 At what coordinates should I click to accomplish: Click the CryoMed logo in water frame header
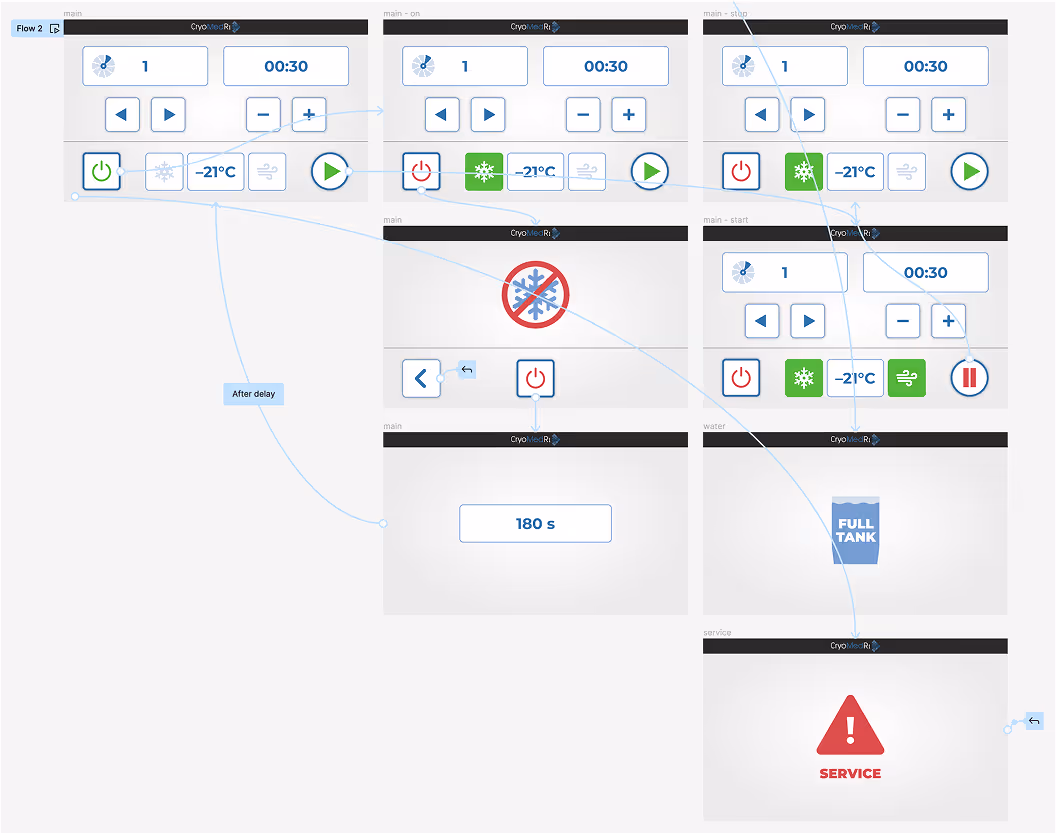point(855,439)
